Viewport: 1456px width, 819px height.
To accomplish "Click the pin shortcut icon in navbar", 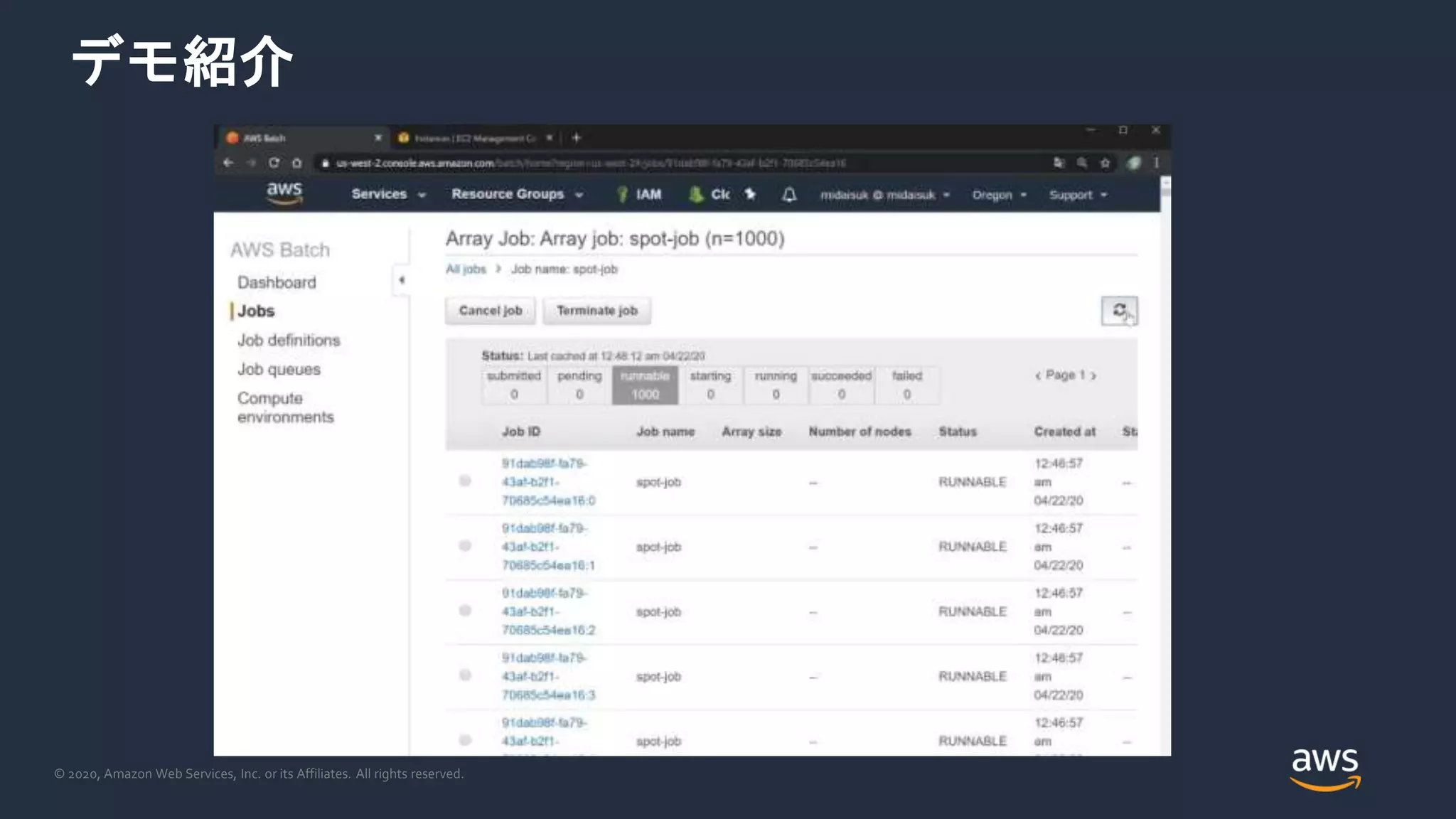I will [750, 194].
